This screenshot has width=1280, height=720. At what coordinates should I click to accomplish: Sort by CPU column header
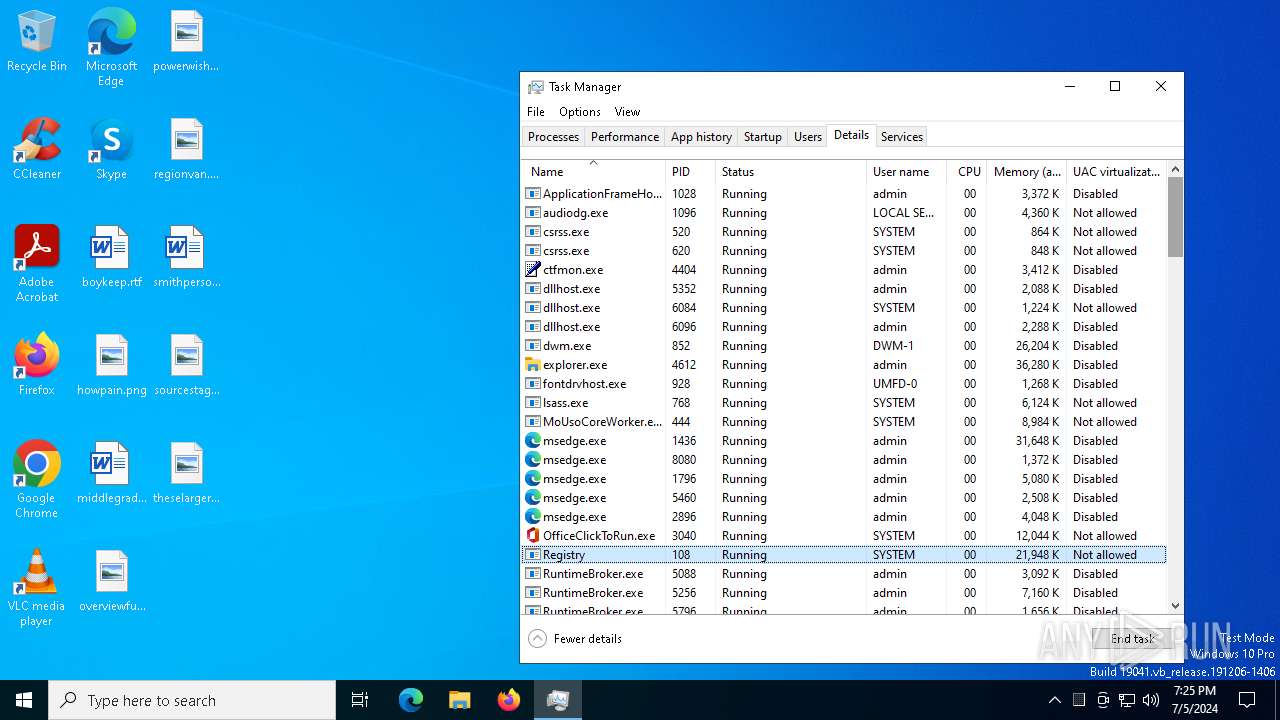[x=967, y=171]
